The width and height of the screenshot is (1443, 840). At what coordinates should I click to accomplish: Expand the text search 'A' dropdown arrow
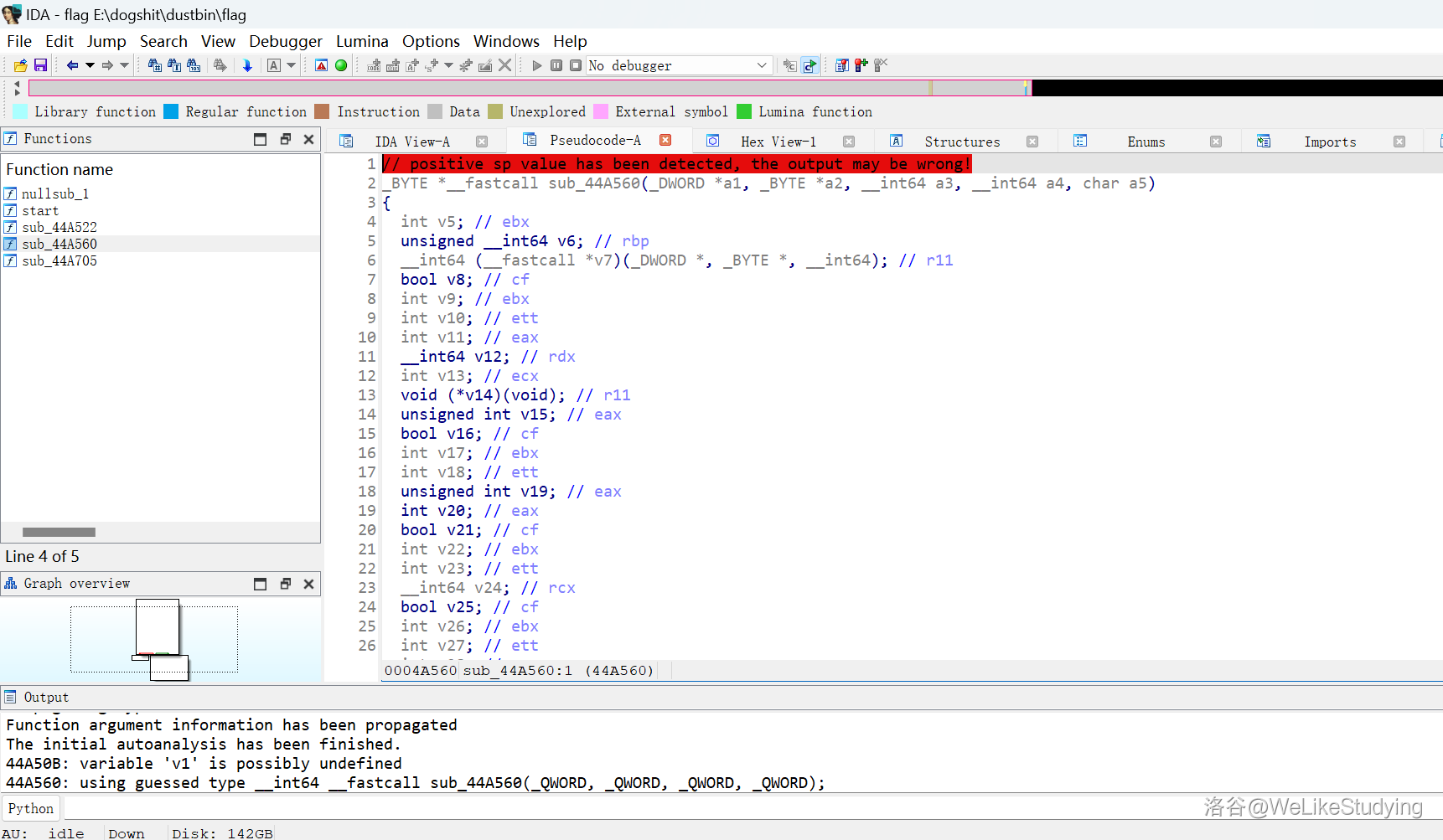(x=292, y=65)
